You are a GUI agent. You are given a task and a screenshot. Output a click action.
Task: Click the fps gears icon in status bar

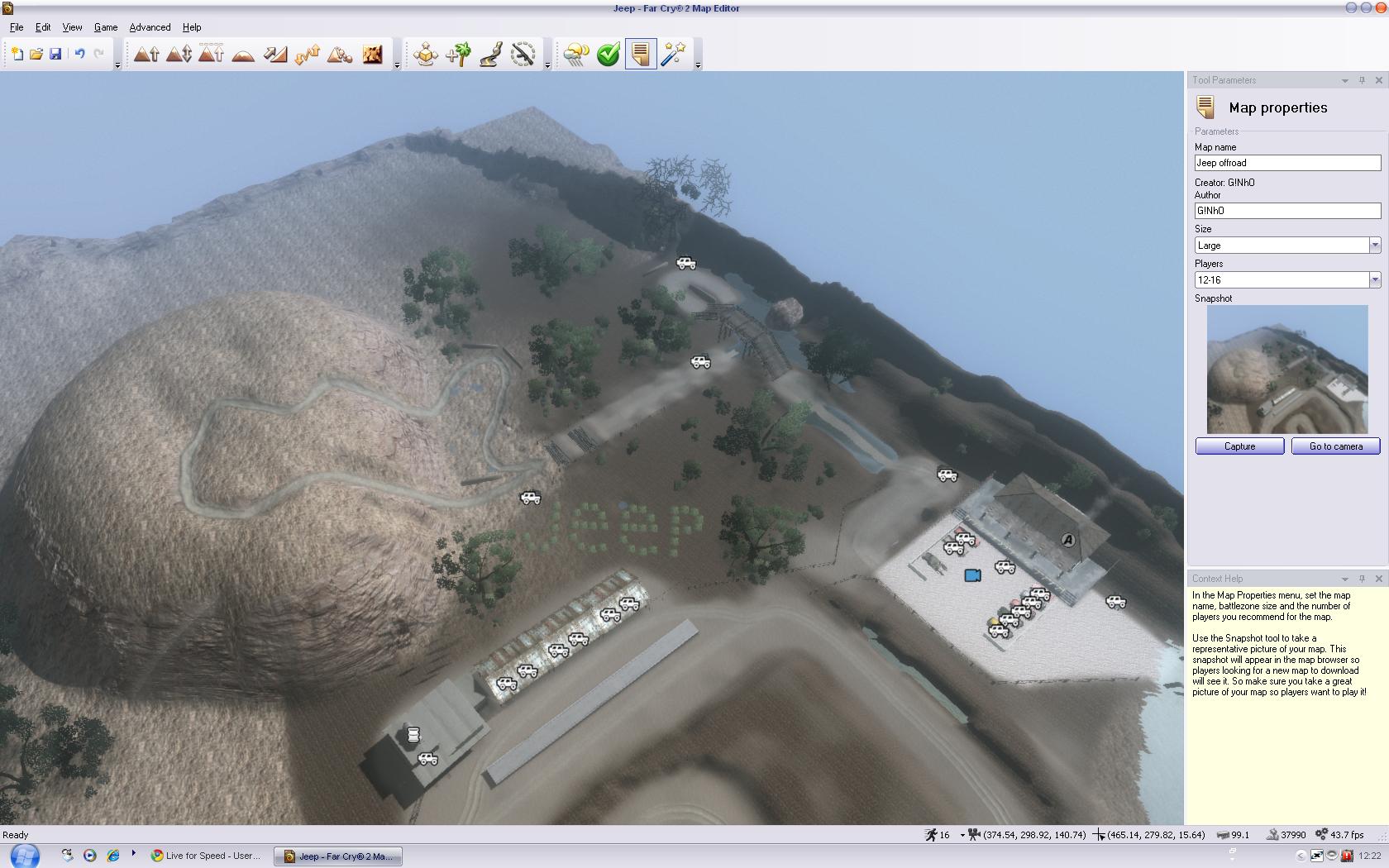(1321, 835)
